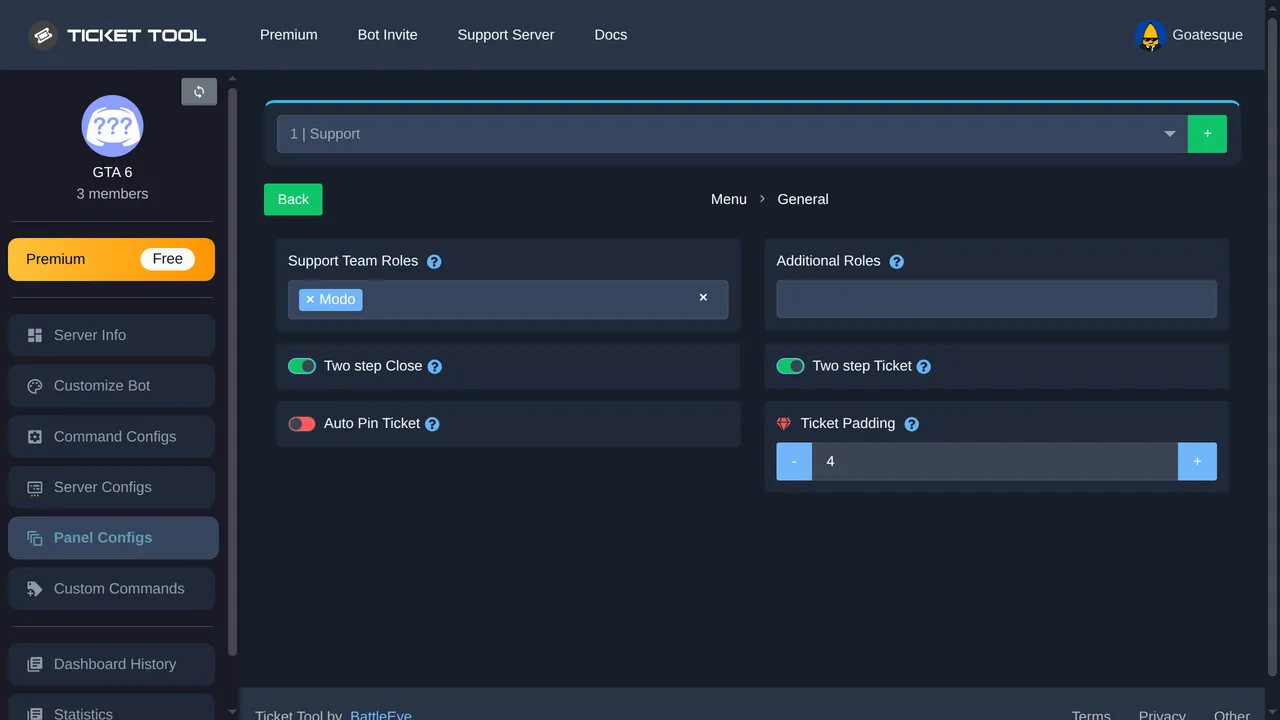Click the sidebar refresh sync icon

tap(199, 92)
